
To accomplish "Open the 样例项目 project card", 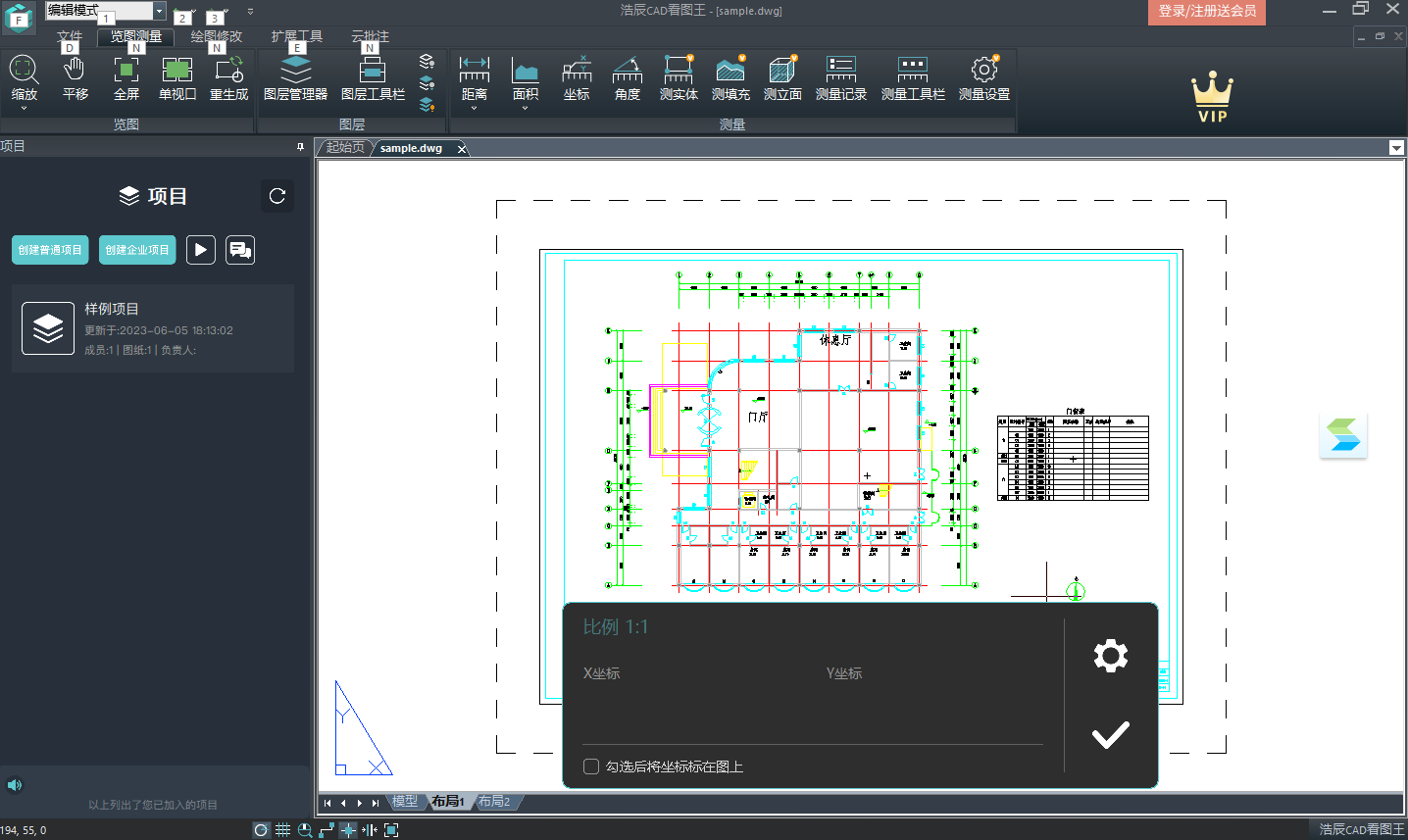I will pyautogui.click(x=153, y=328).
